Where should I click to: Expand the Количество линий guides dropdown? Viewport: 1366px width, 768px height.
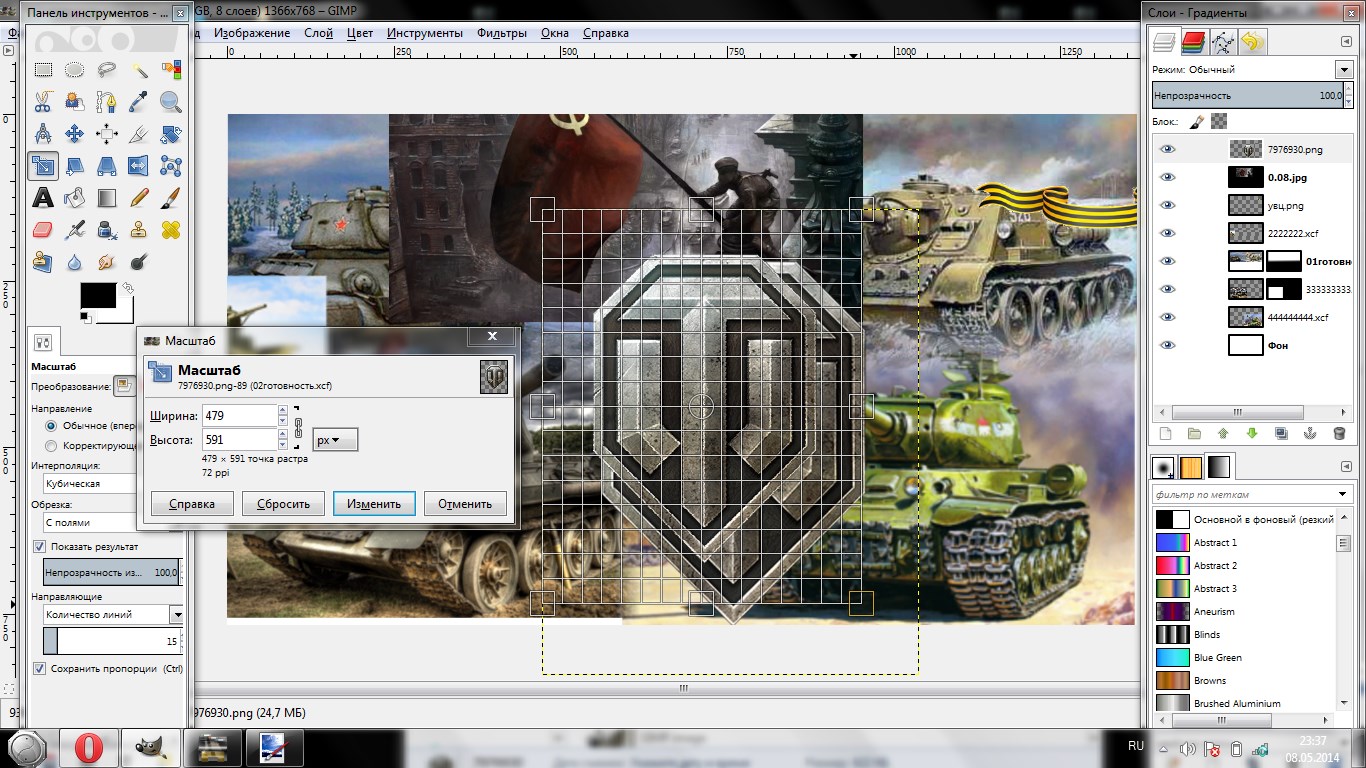click(x=177, y=615)
